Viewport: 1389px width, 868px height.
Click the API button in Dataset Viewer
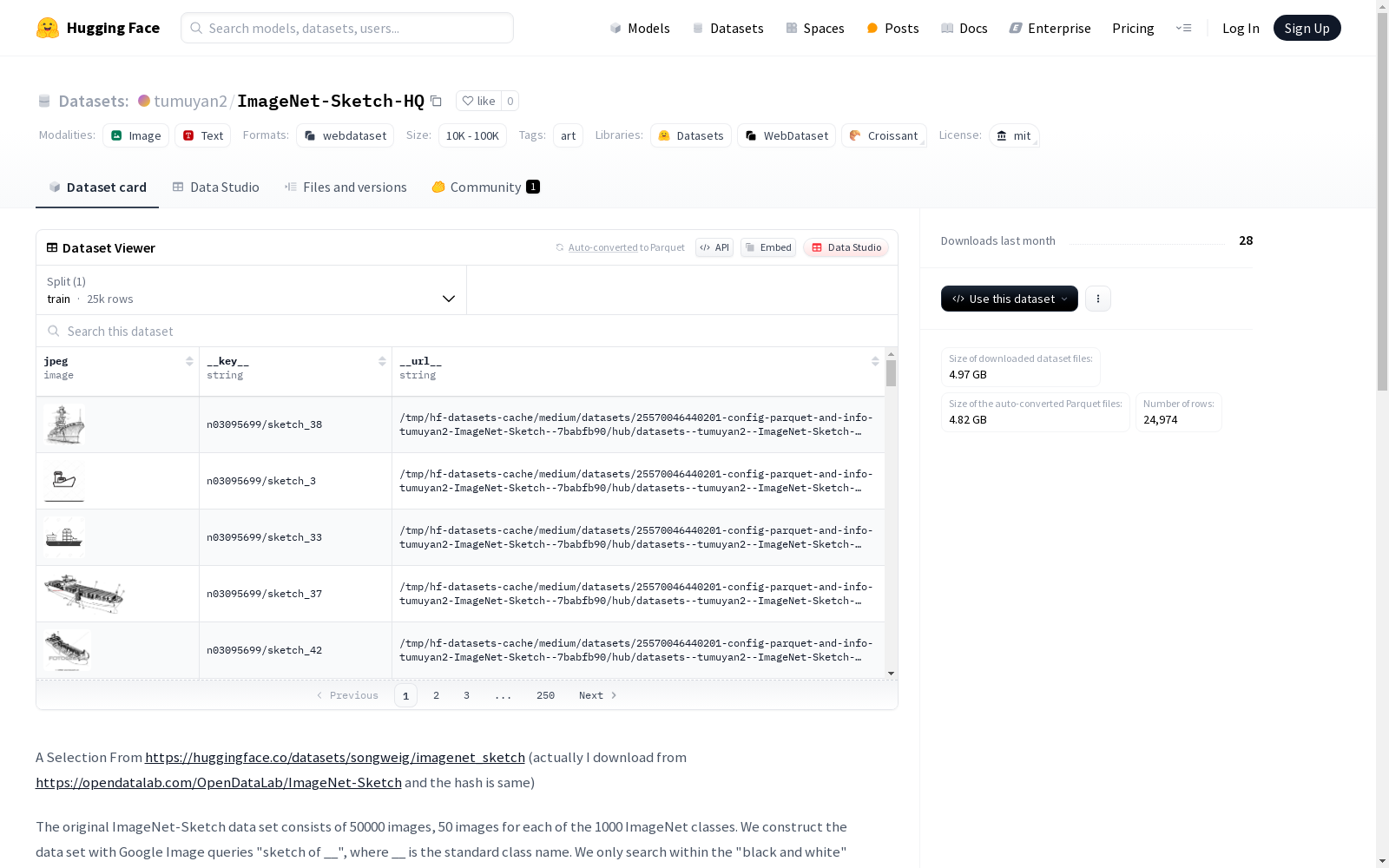714,247
